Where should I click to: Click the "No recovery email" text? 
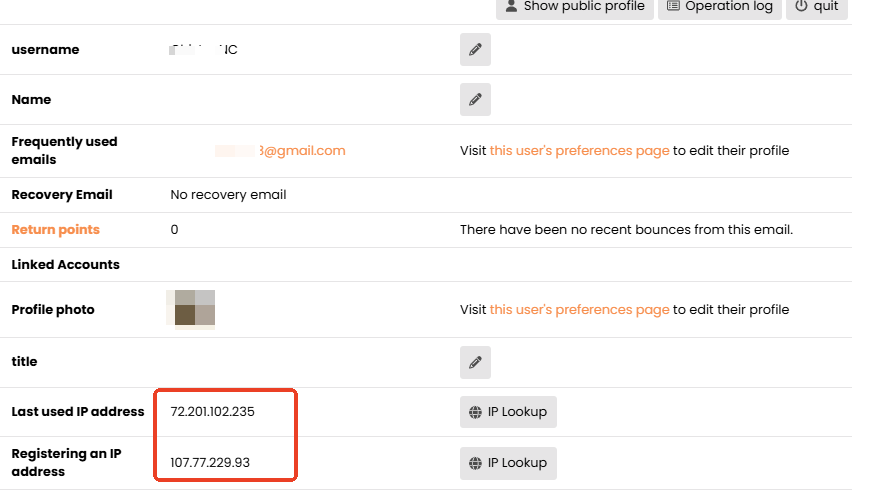point(228,195)
